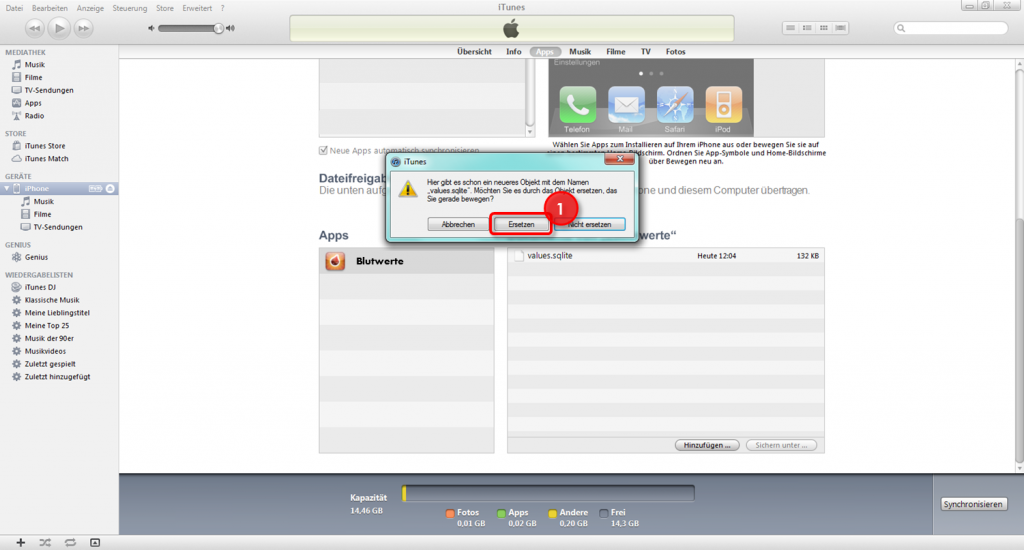
Task: Switch to the Fotos tab
Action: 675,52
